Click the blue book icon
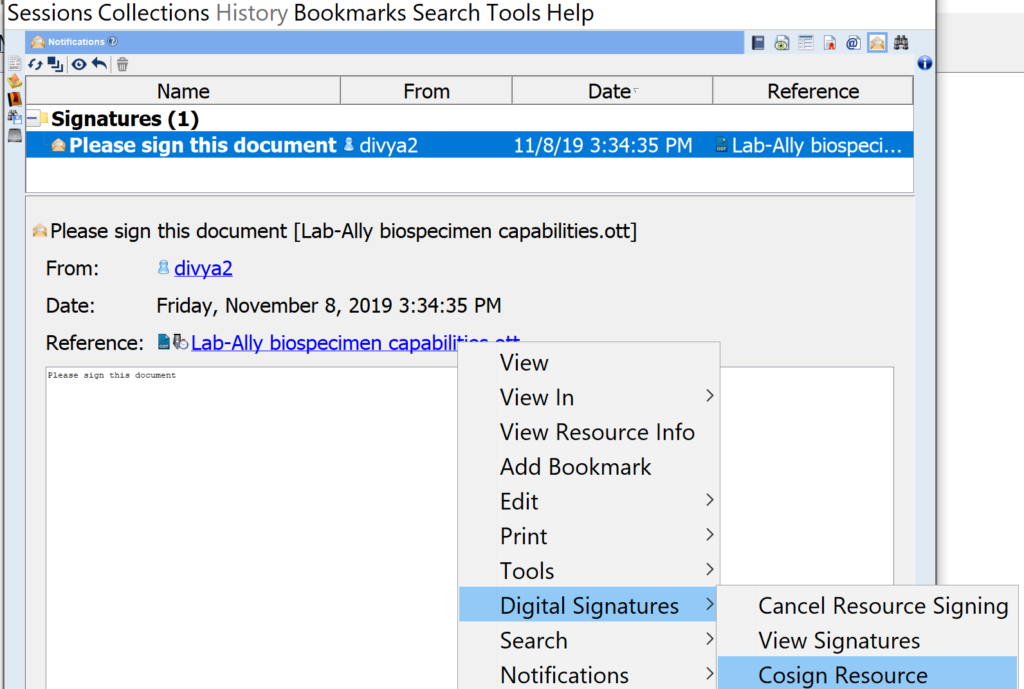1024x689 pixels. tap(759, 42)
